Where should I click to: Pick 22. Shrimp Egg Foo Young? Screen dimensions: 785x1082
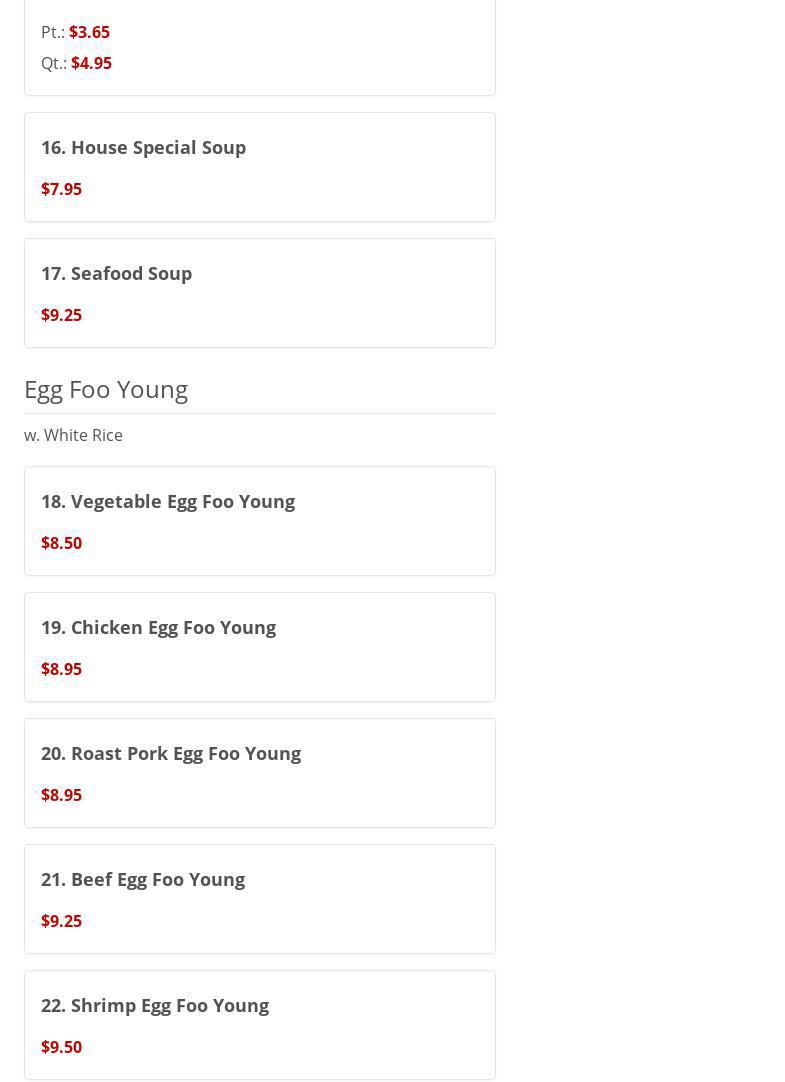pyautogui.click(x=155, y=1005)
